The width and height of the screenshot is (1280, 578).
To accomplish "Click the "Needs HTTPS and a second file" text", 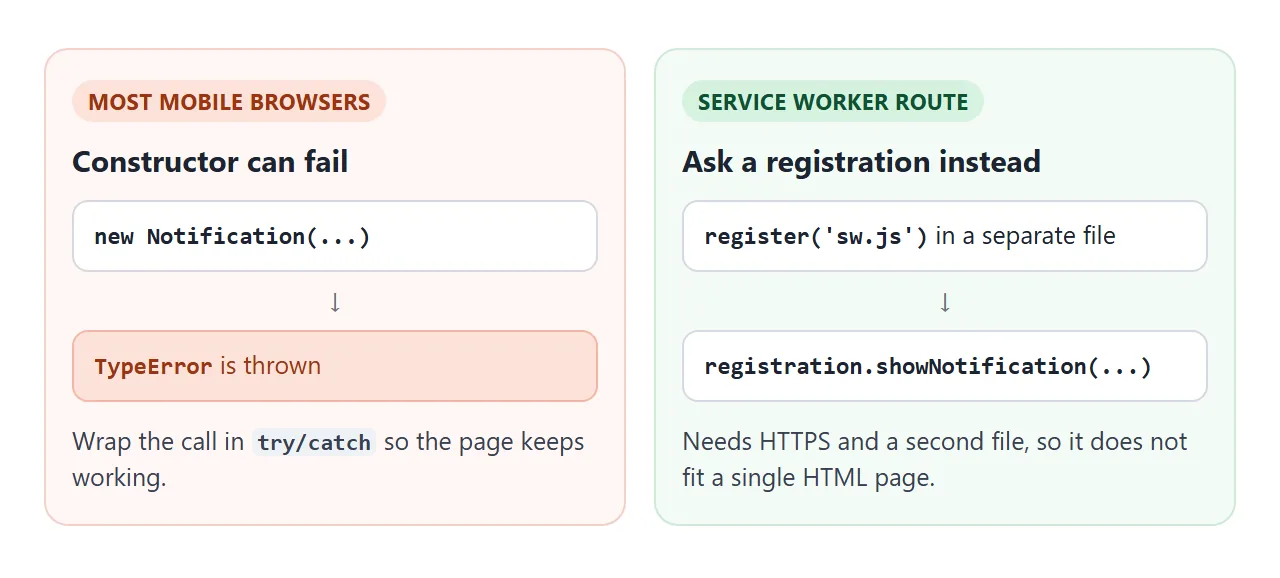I will click(853, 442).
